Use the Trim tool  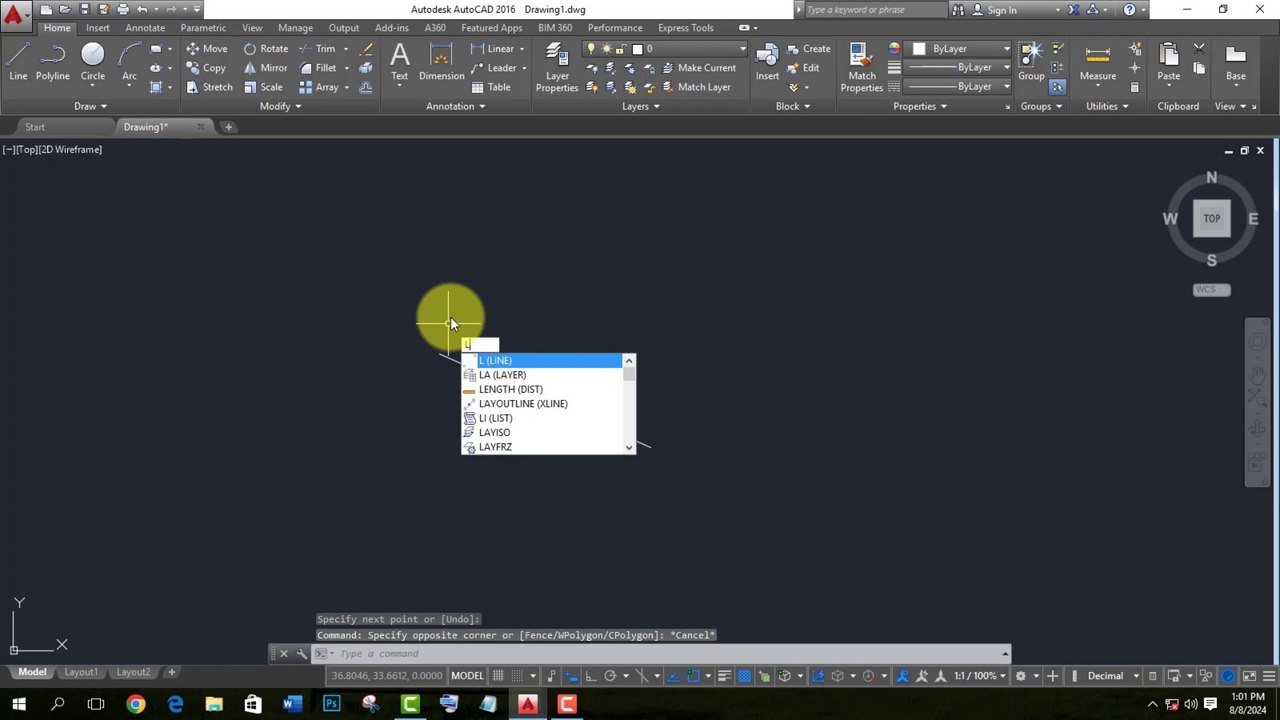click(x=317, y=49)
